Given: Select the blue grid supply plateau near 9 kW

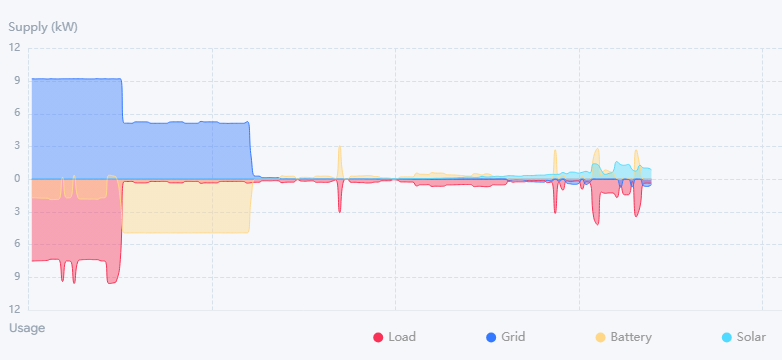Looking at the screenshot, I should [76, 129].
